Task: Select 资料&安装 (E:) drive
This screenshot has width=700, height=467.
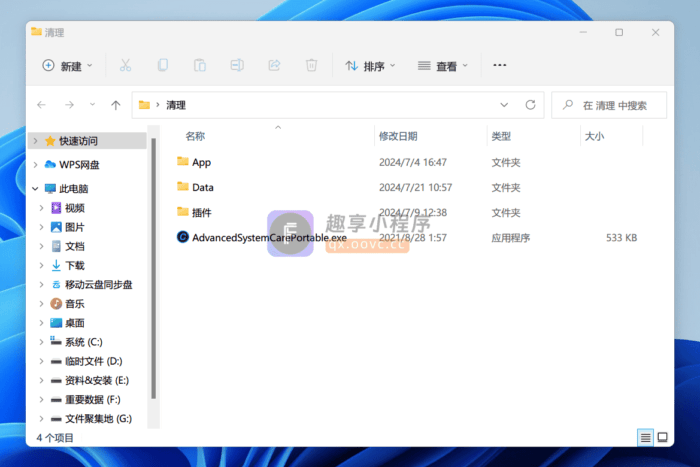Action: (97, 380)
